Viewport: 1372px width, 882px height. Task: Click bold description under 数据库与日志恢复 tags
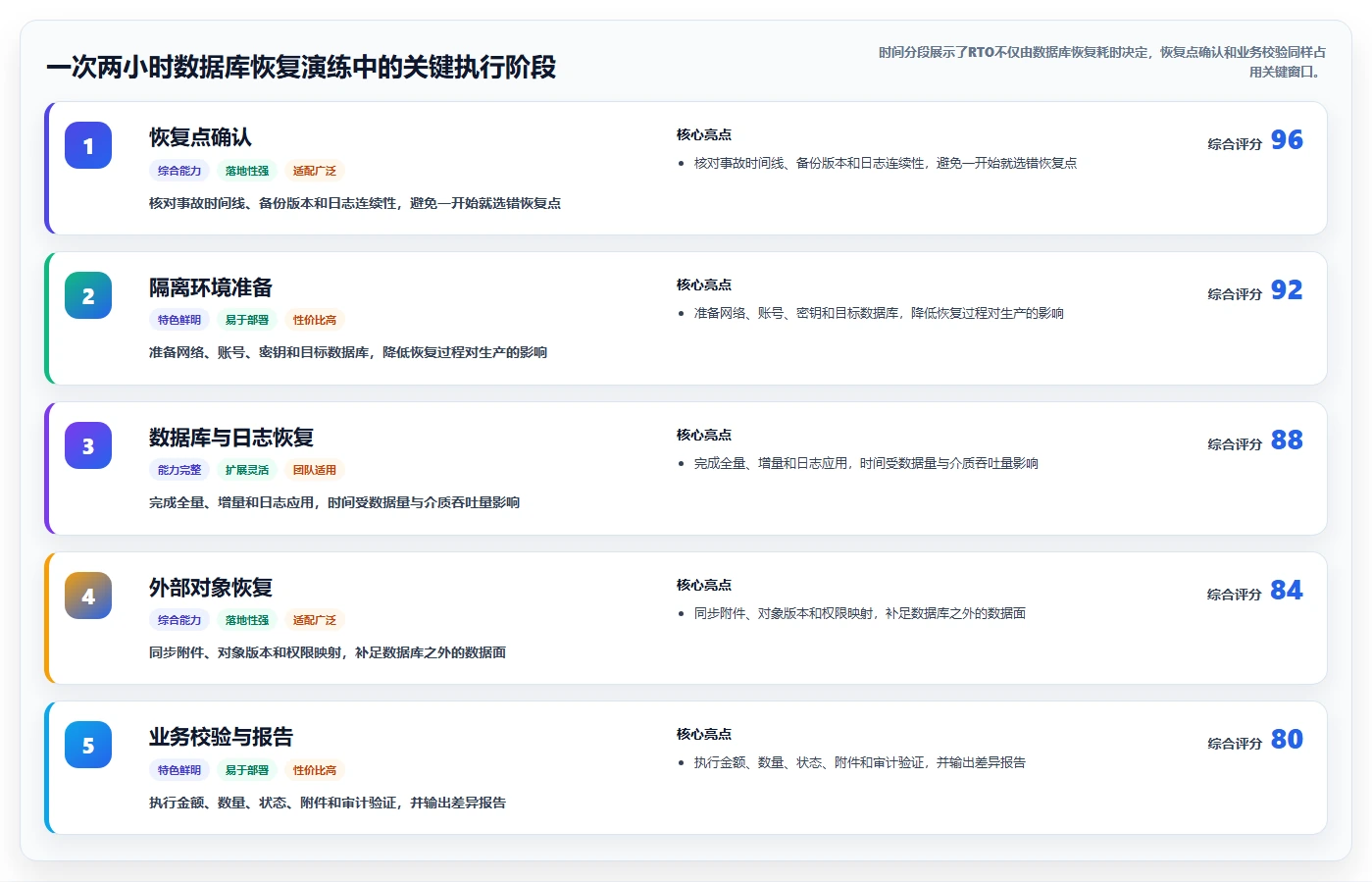[x=334, y=503]
